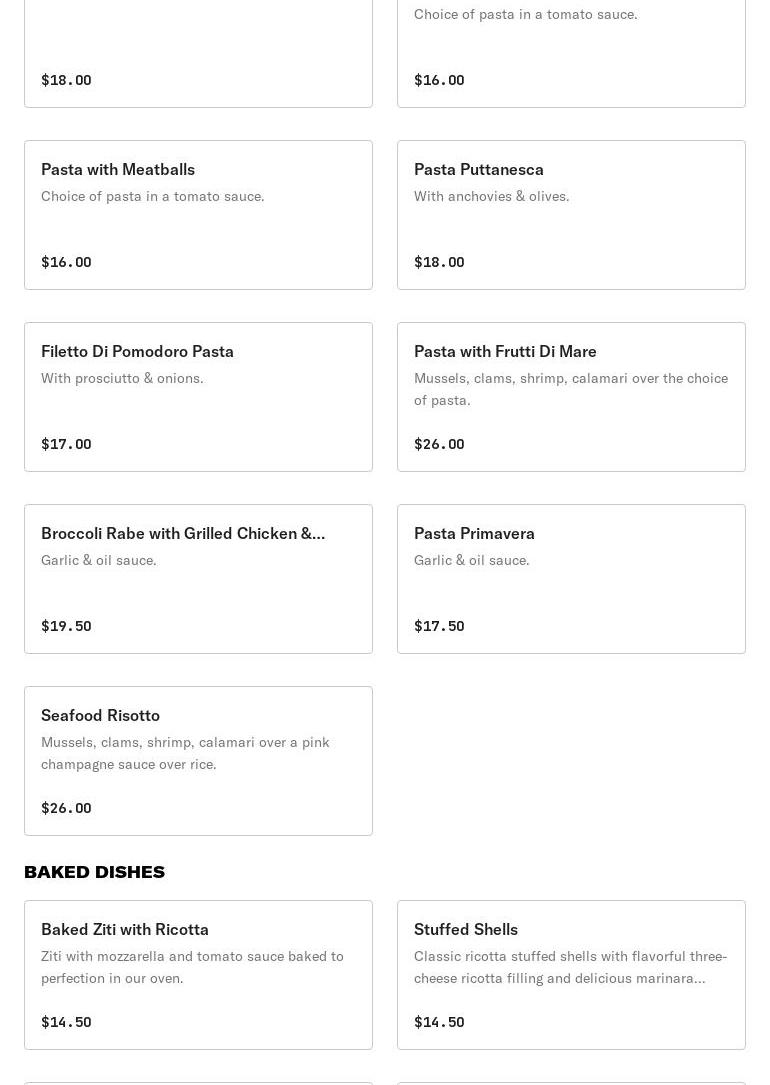Open the Pasta with Meatballs item
770x1085 pixels.
(198, 215)
